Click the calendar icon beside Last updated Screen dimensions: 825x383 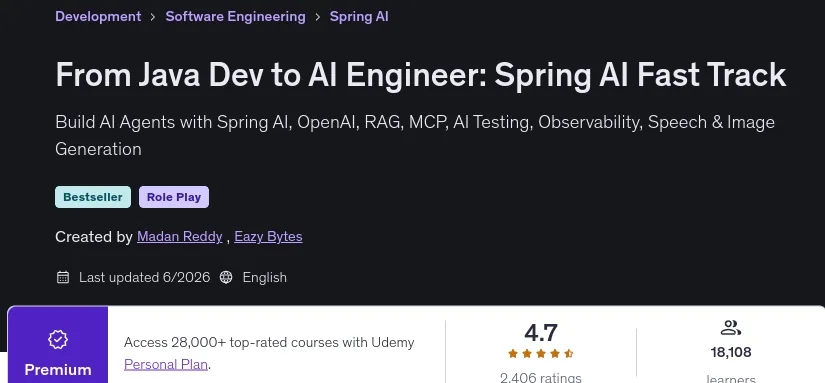pos(63,277)
